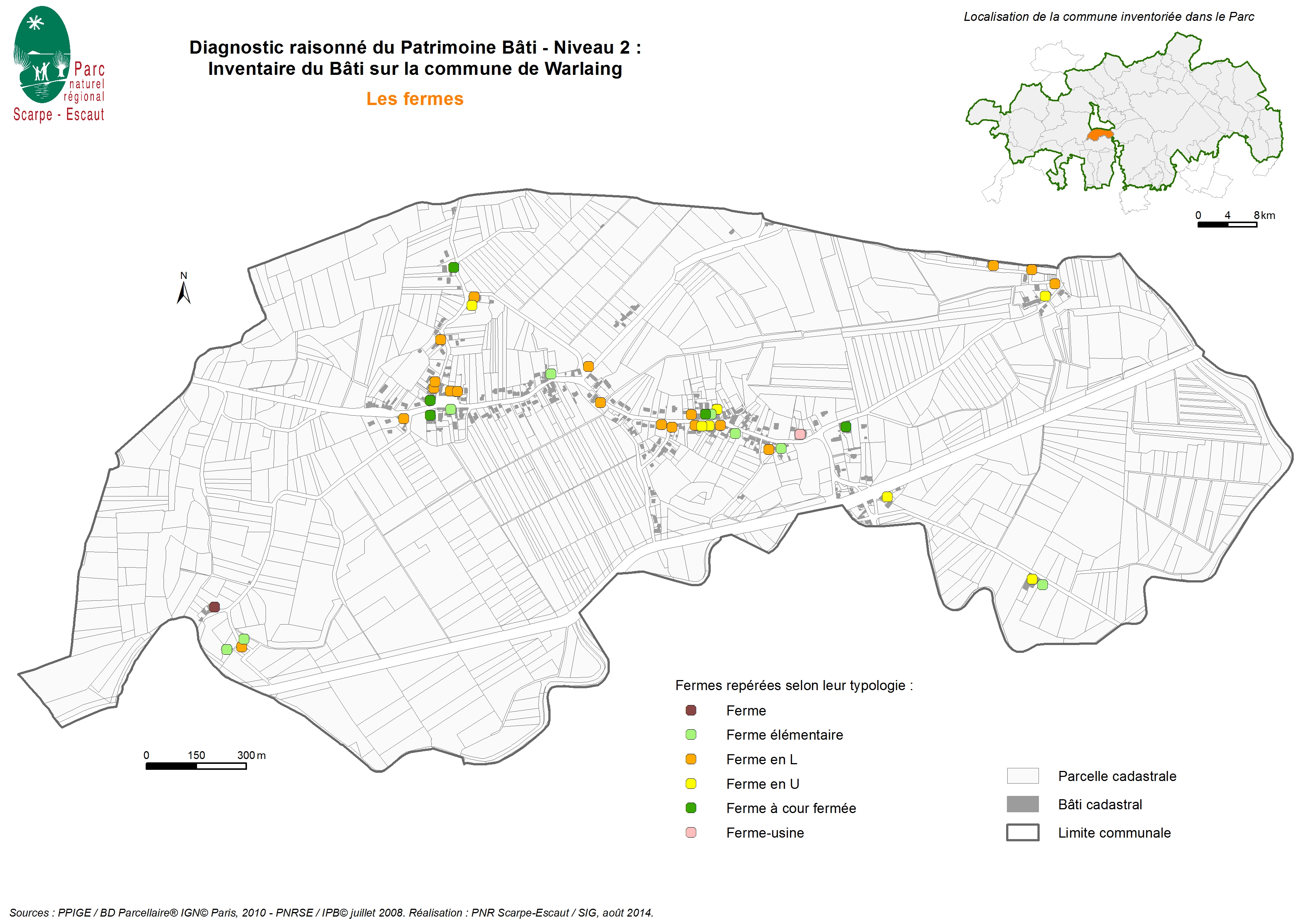Screen dimensions: 1306x924
Task: Click the yellow Ferme en U legend symbol
Action: (691, 784)
